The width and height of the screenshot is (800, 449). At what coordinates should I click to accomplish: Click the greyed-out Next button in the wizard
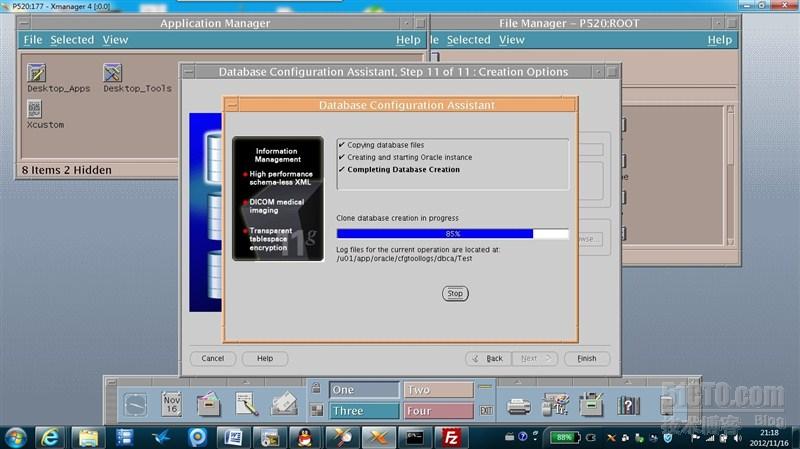pos(534,359)
